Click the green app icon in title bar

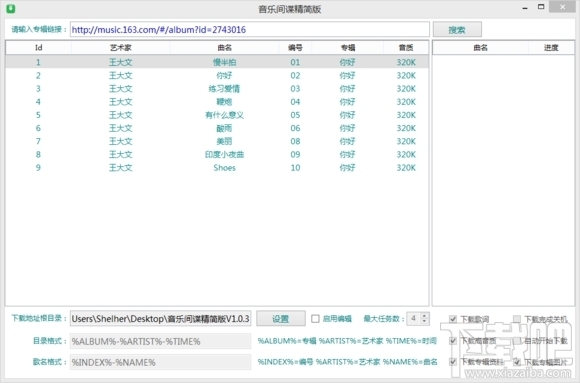[11, 9]
